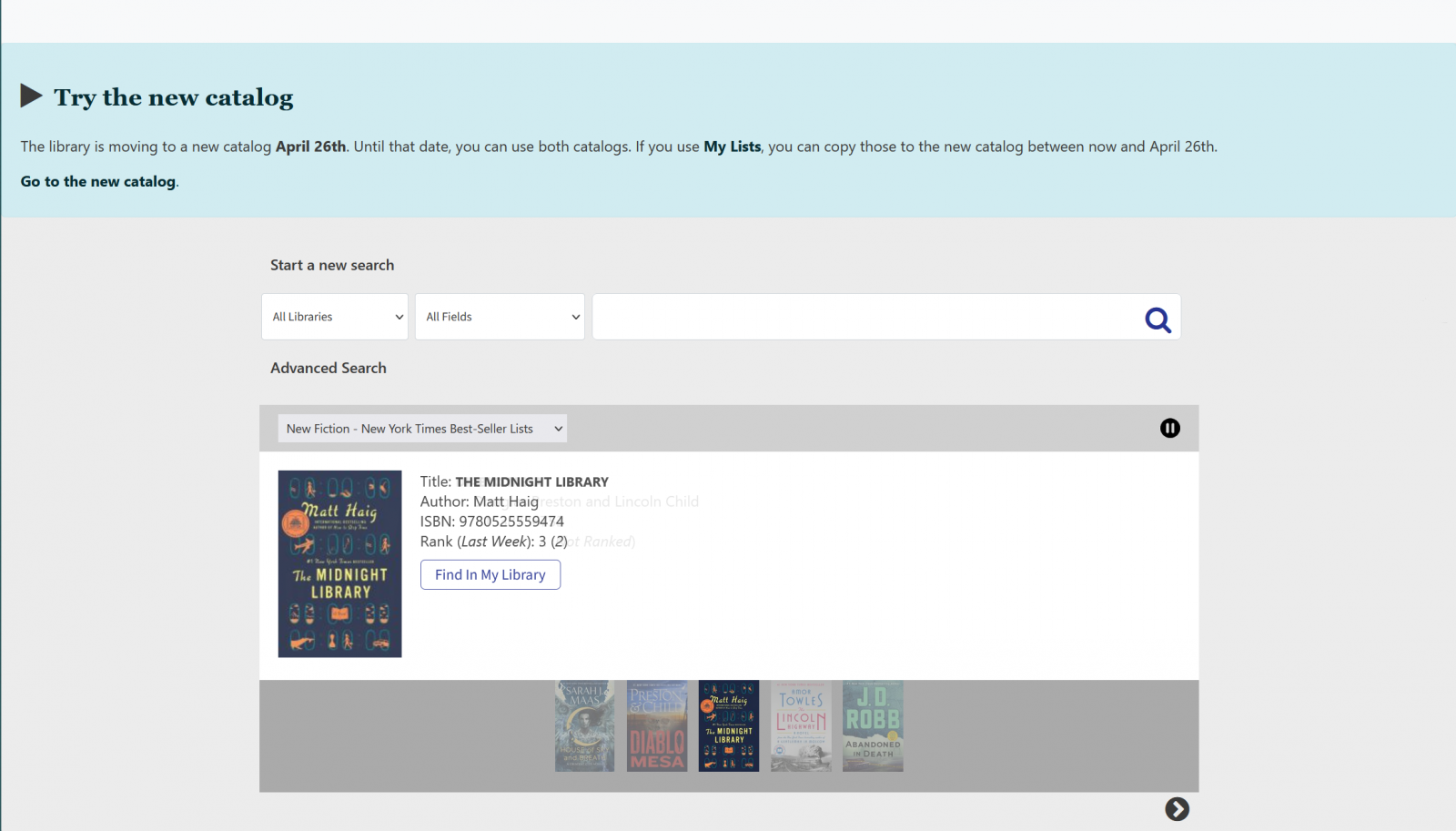The height and width of the screenshot is (831, 1456).
Task: Click The Midnight Library large cover
Action: 339,563
